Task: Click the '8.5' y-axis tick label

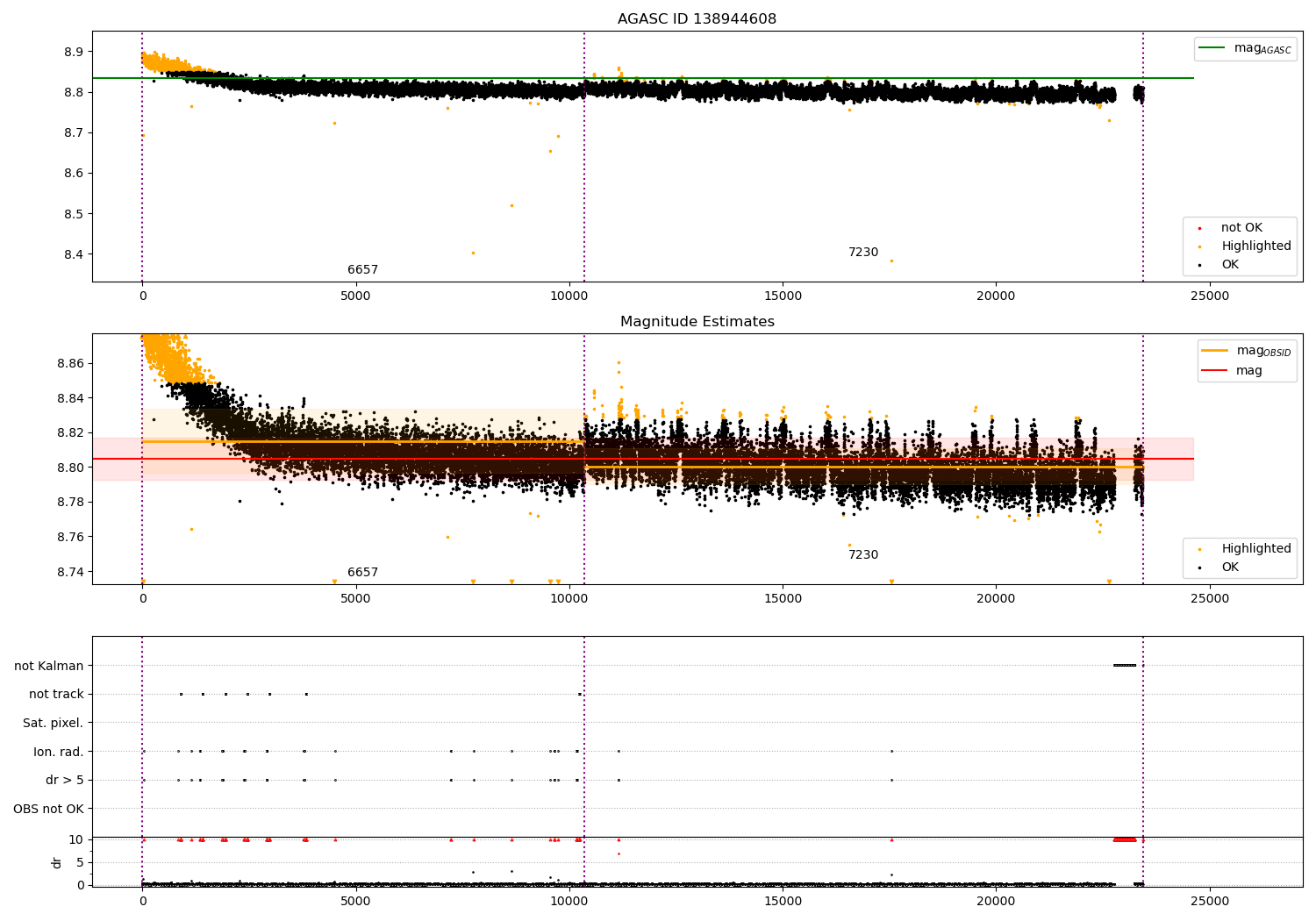Action: 74,214
